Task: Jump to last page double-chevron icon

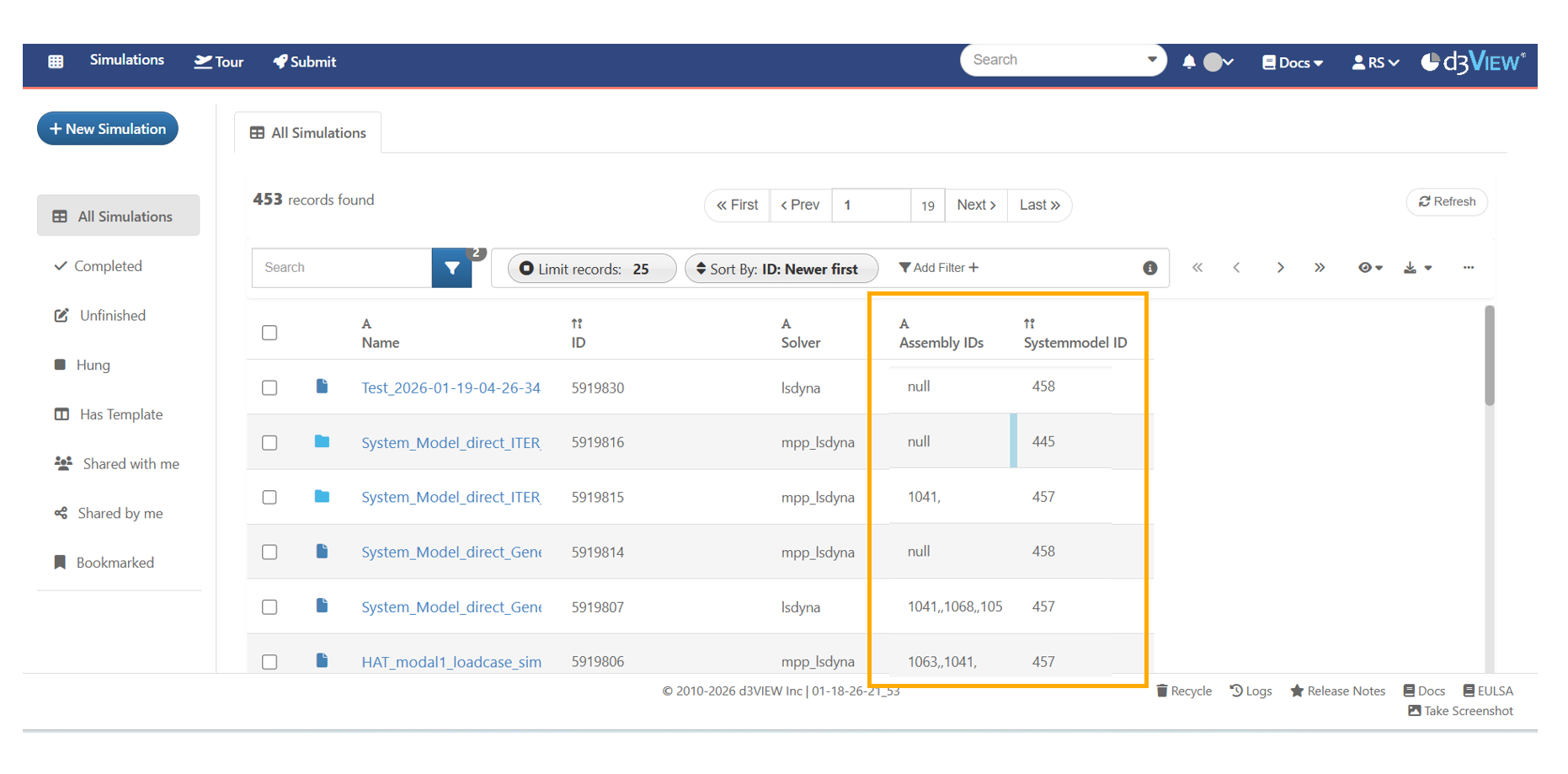Action: pos(1319,268)
